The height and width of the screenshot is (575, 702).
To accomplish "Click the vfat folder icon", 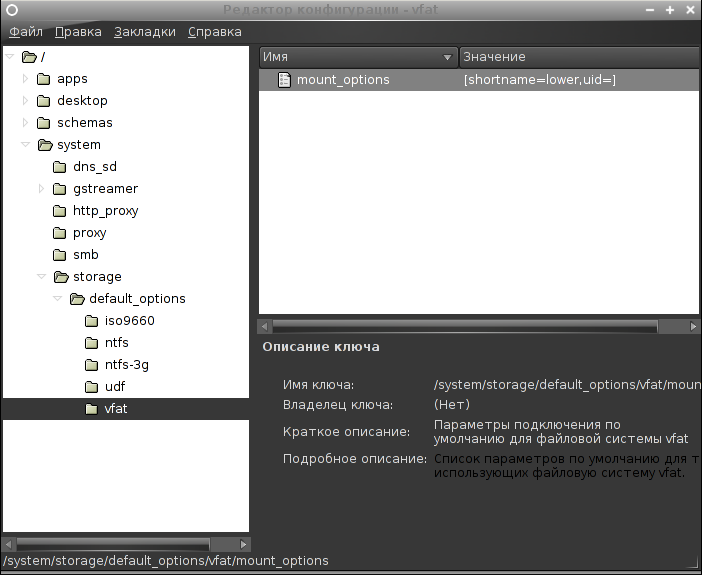I will (x=91, y=409).
